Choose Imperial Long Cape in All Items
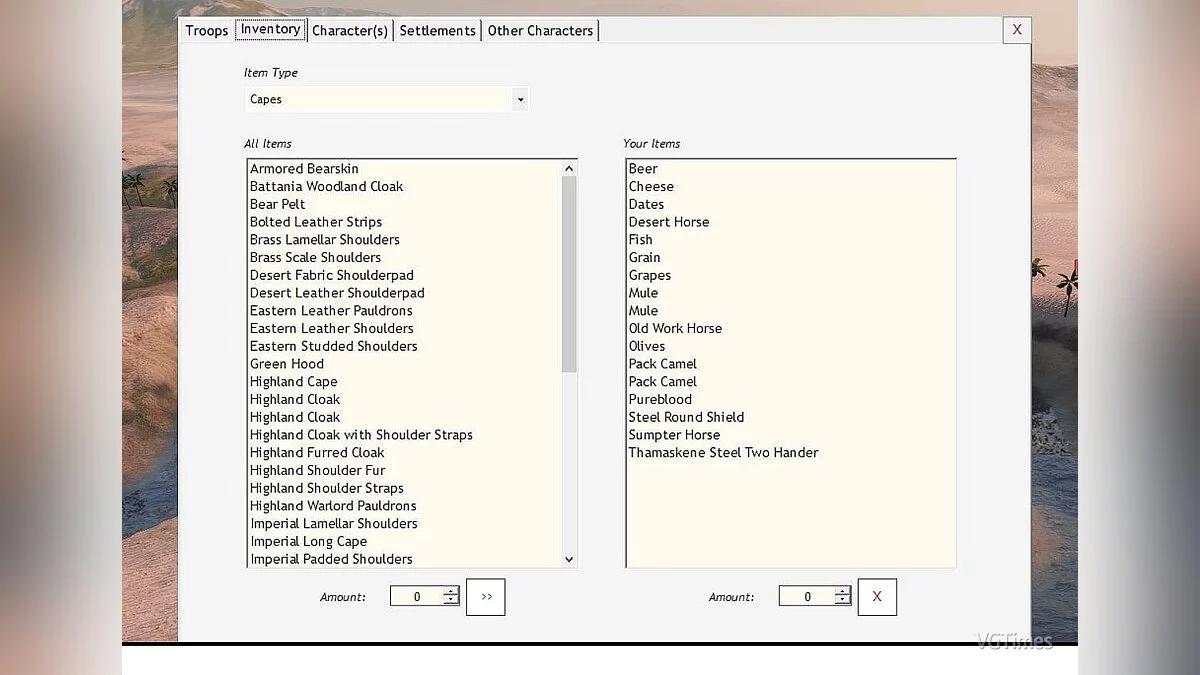Image resolution: width=1200 pixels, height=675 pixels. click(308, 541)
